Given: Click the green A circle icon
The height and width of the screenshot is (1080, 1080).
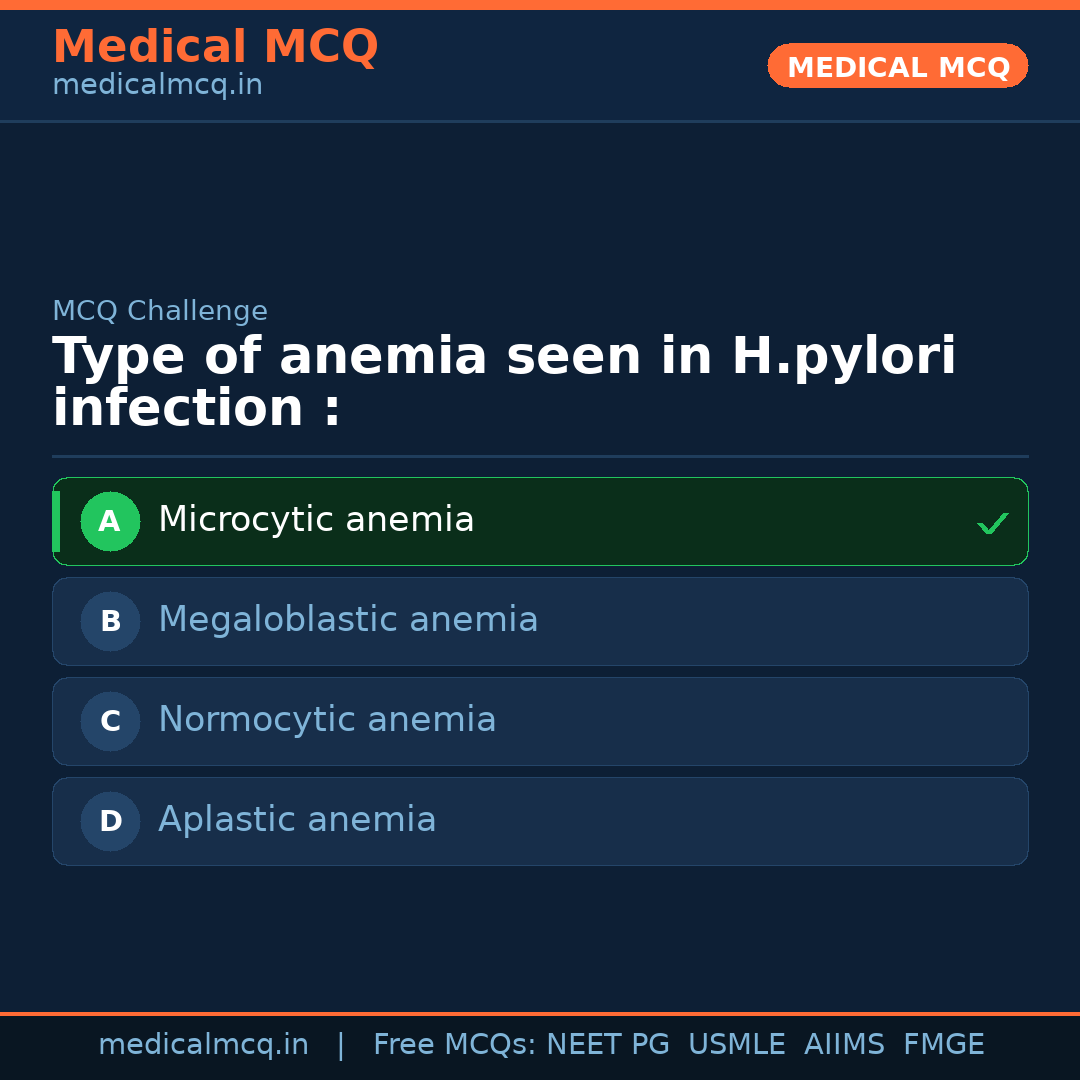Looking at the screenshot, I should pos(110,521).
